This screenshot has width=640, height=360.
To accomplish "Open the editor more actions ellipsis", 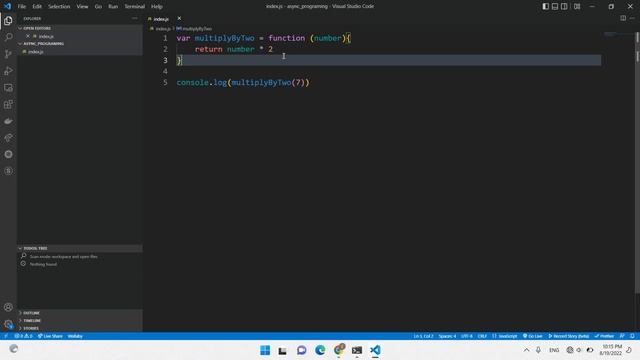I will point(632,18).
